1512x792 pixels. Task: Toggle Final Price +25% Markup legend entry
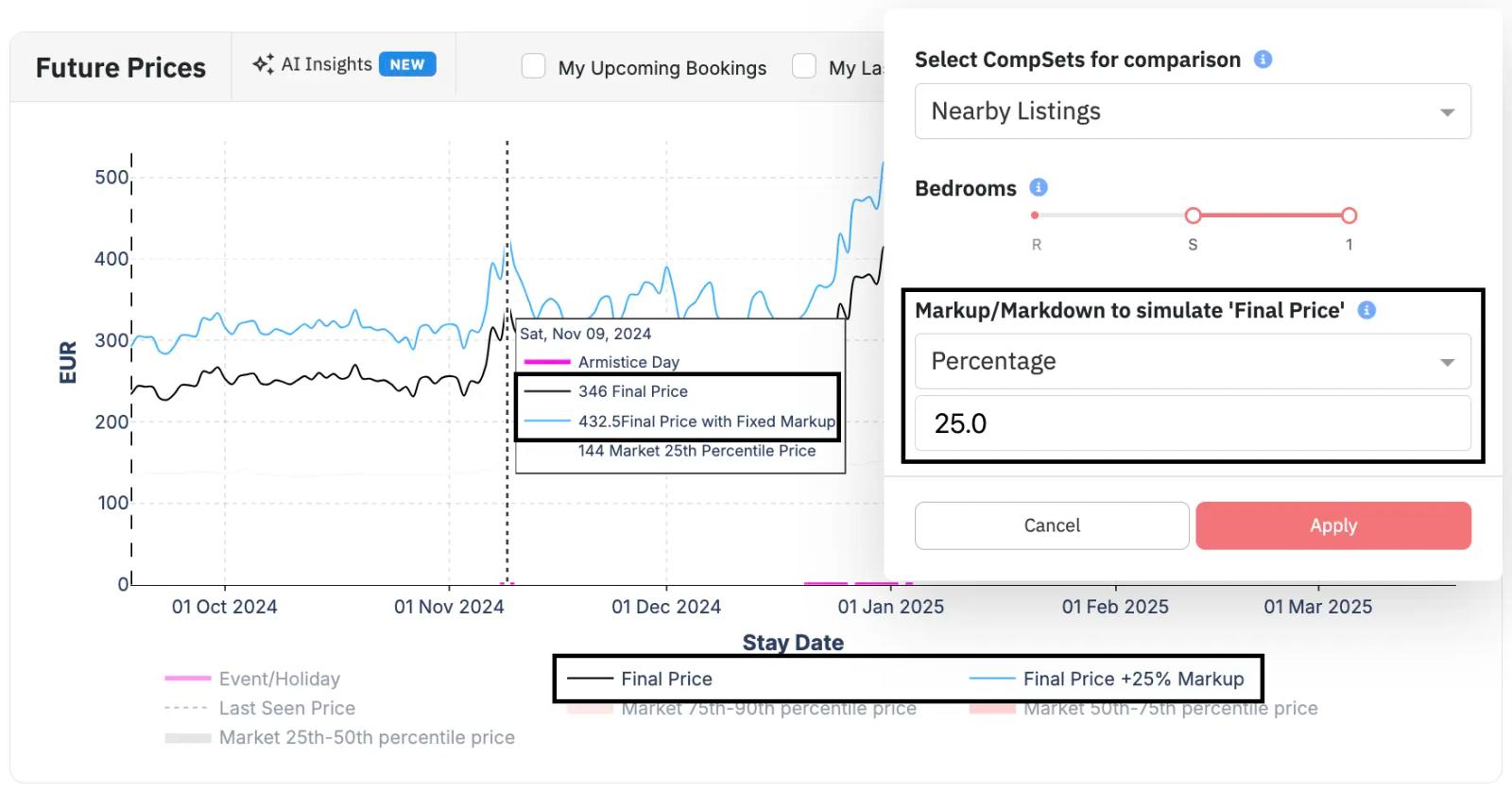pos(1107,679)
